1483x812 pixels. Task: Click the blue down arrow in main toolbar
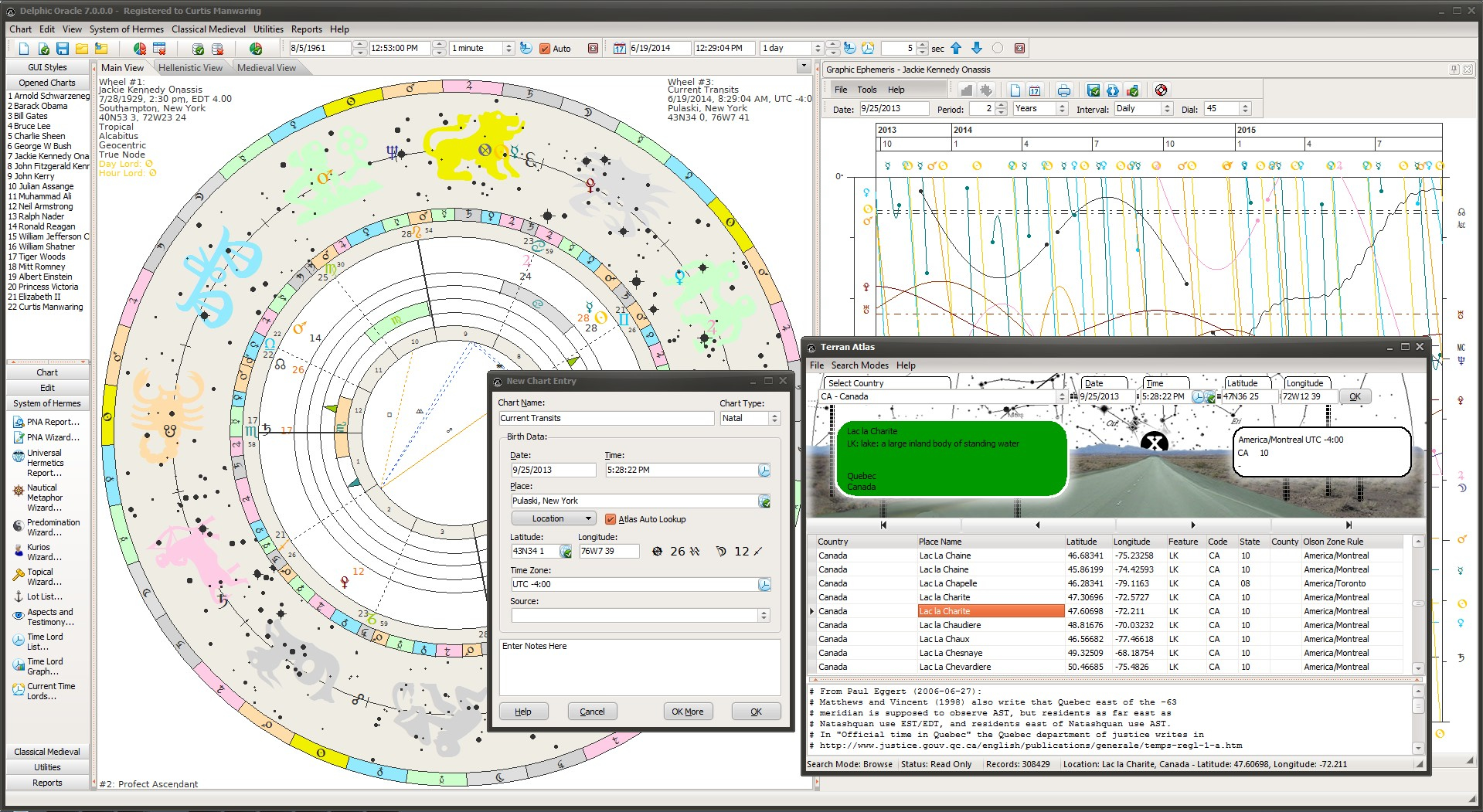pos(977,48)
